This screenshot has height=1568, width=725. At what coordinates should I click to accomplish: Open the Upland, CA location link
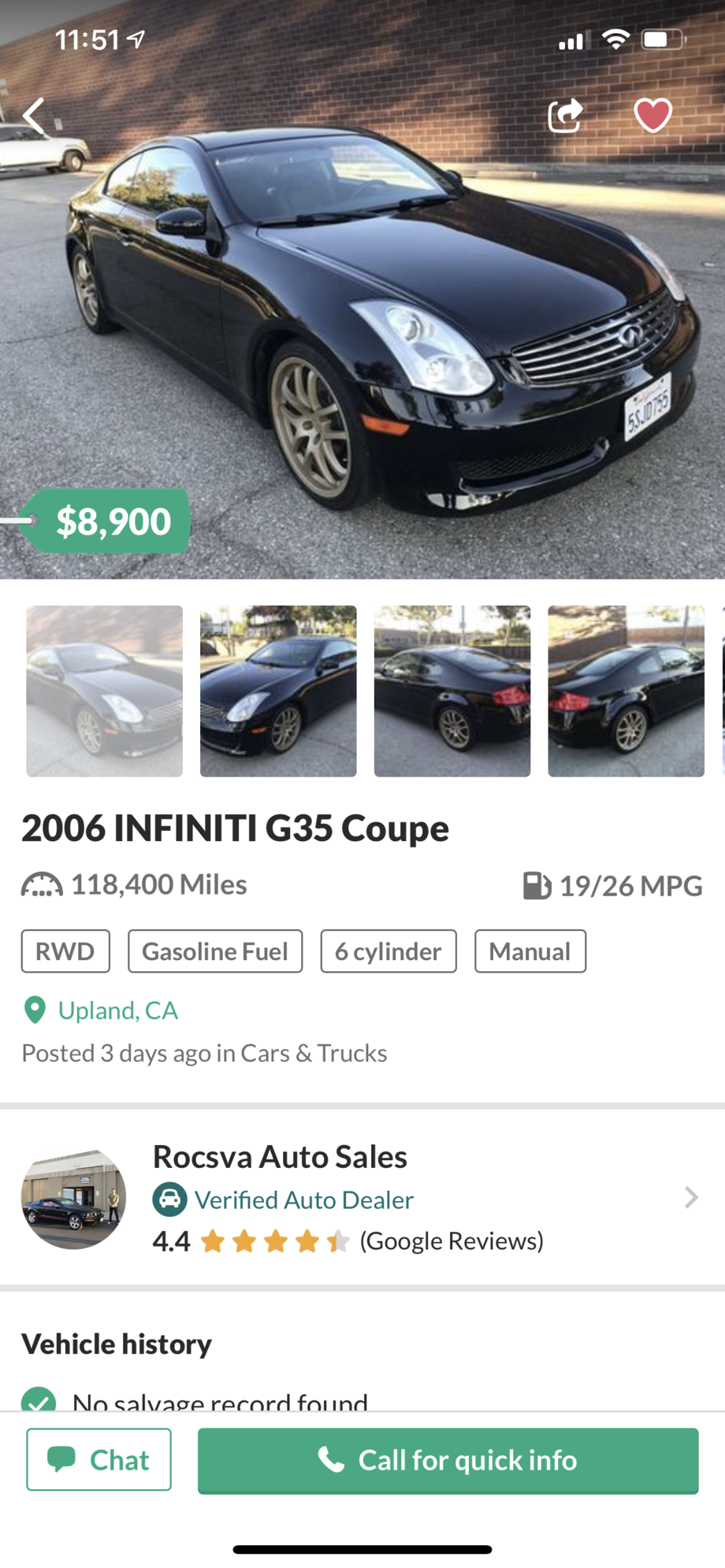(x=117, y=1010)
